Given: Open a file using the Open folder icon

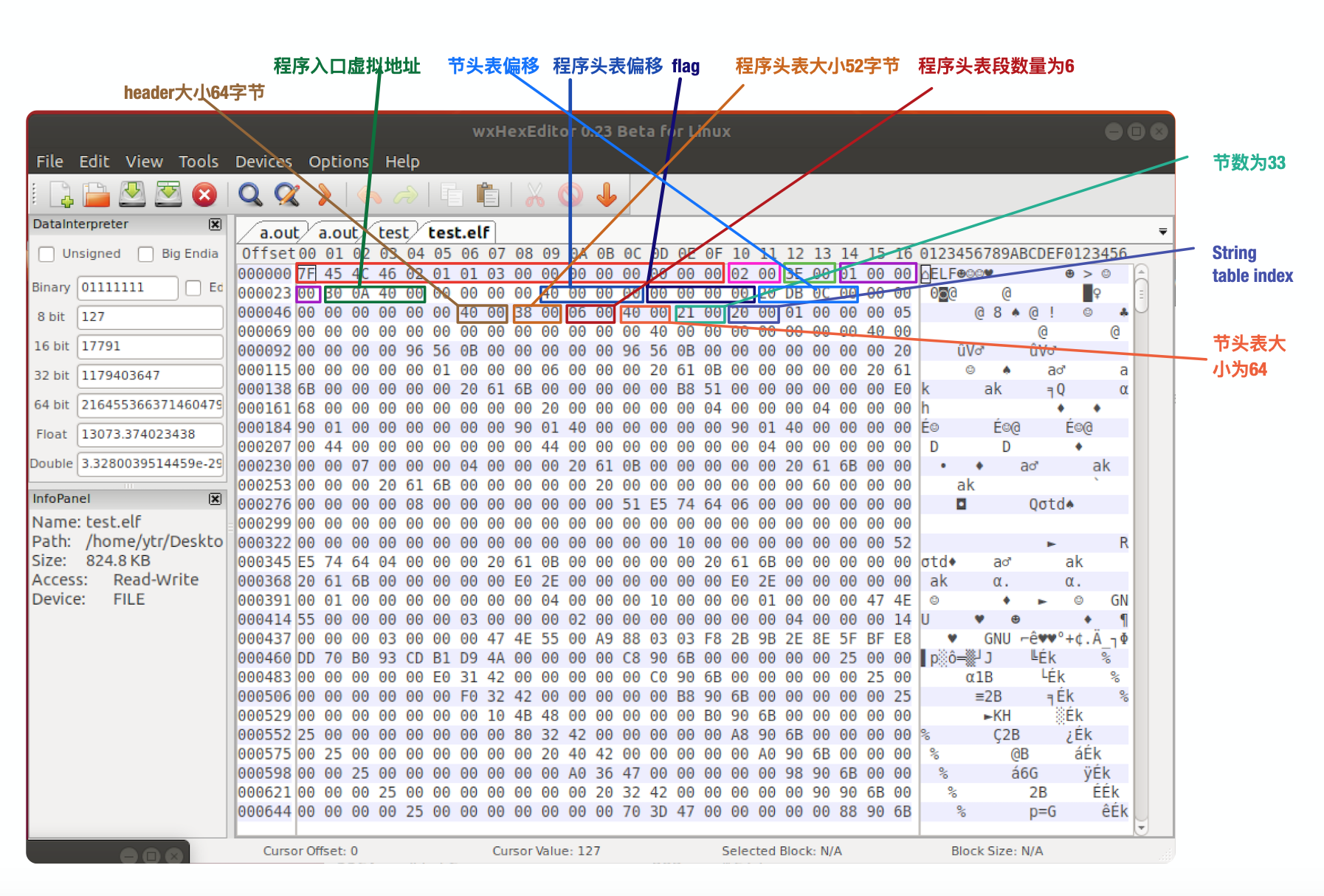Looking at the screenshot, I should pyautogui.click(x=96, y=194).
